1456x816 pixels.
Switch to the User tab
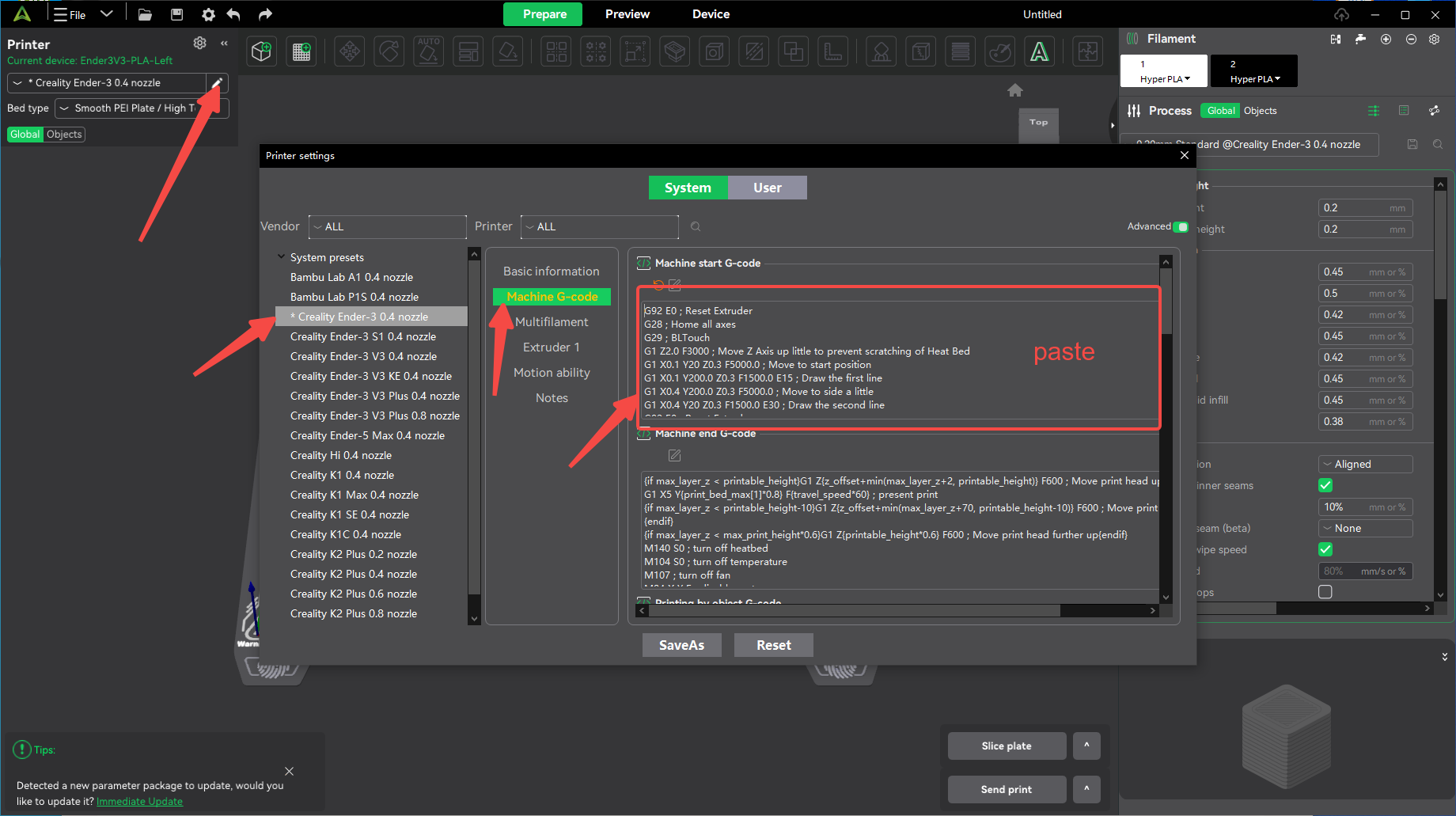tap(767, 188)
